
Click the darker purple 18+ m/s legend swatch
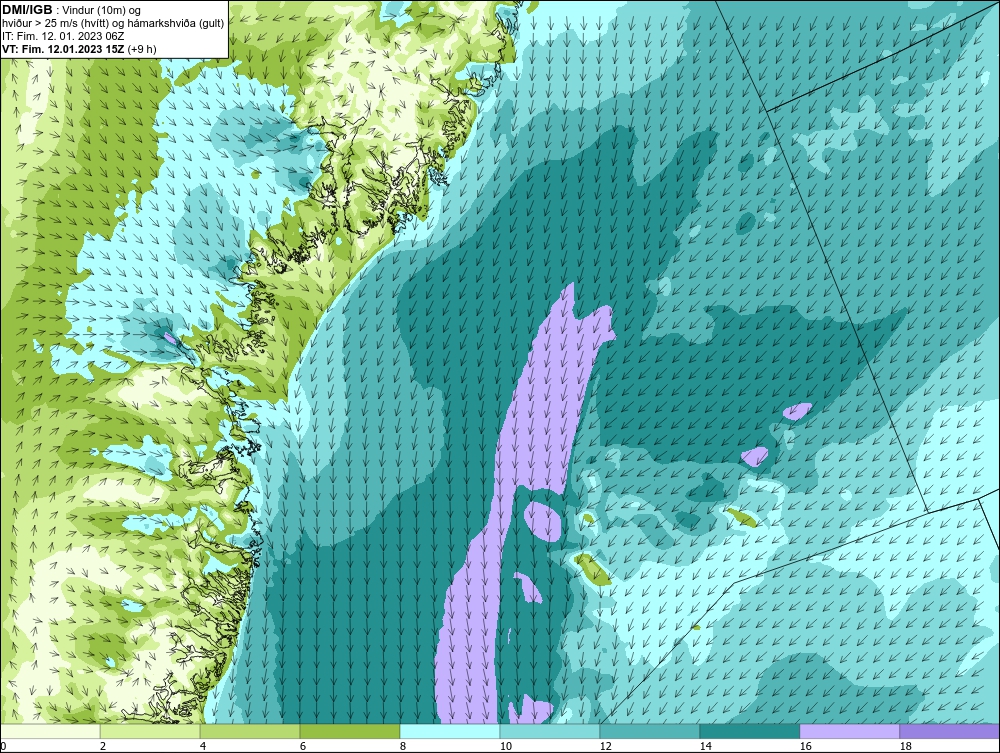[950, 731]
